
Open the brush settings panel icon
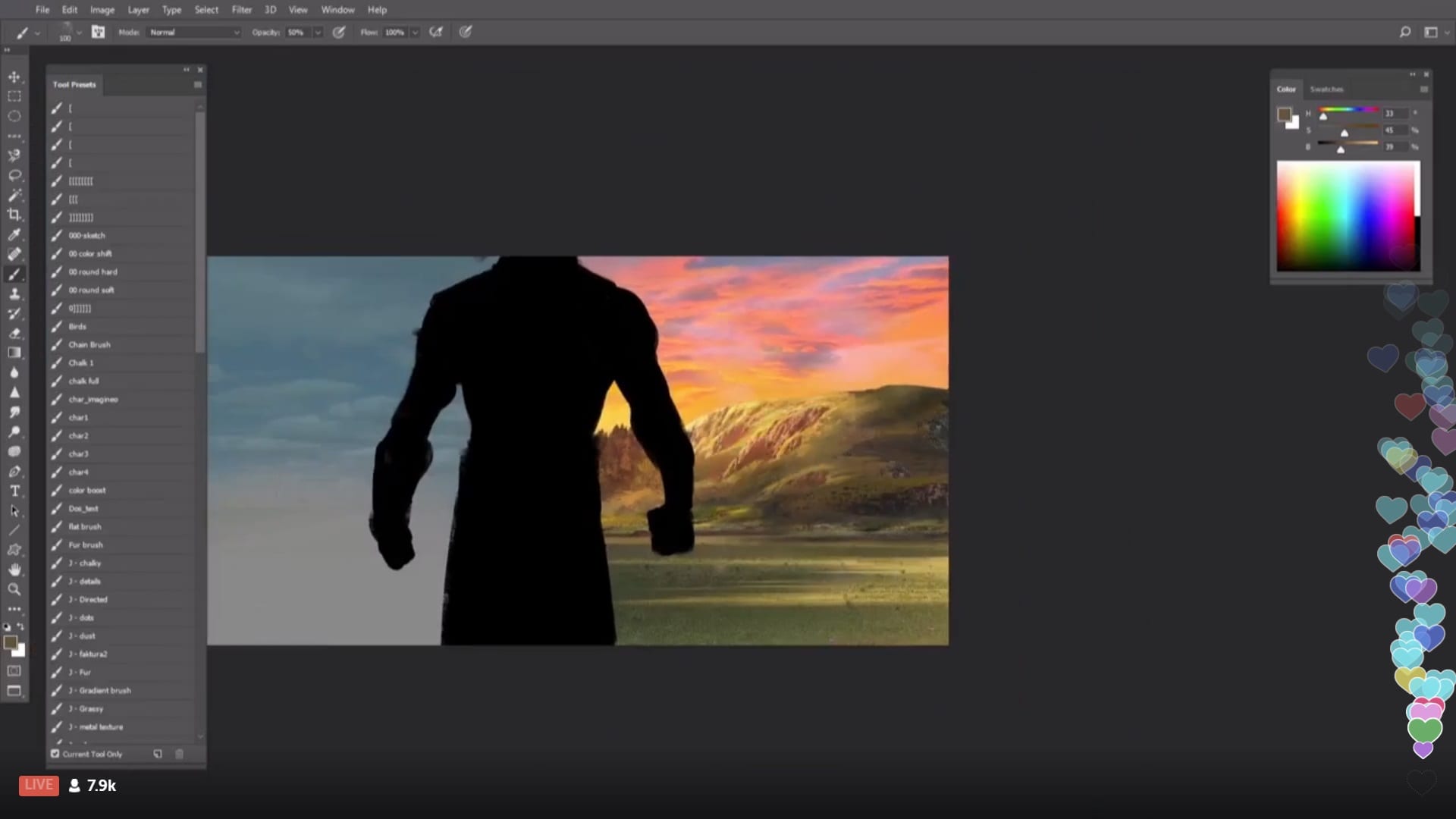click(x=98, y=32)
